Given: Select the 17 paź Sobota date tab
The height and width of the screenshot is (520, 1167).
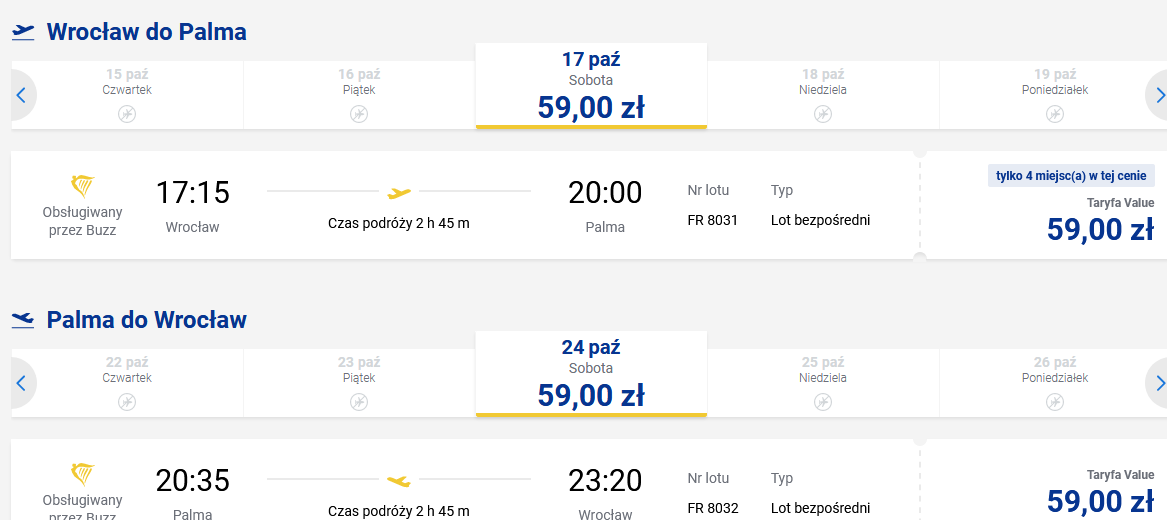Looking at the screenshot, I should pos(591,86).
